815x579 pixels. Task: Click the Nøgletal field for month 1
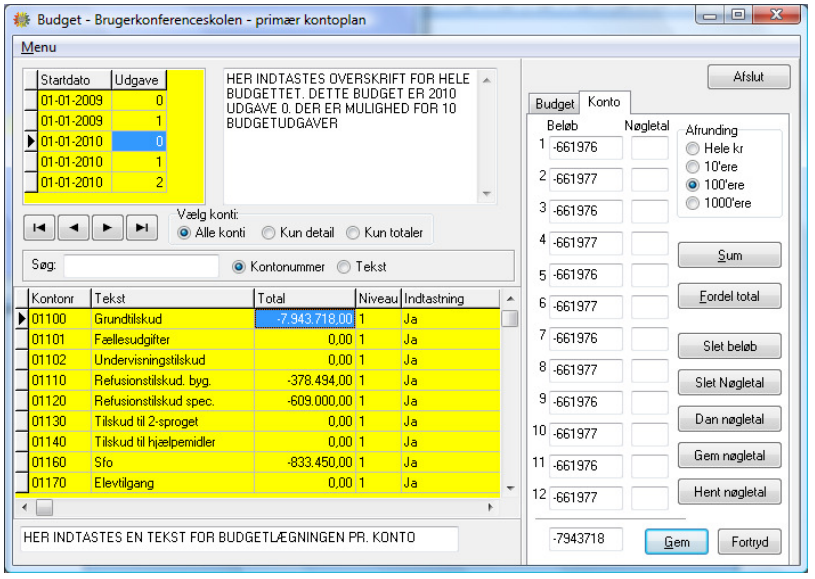pyautogui.click(x=650, y=148)
